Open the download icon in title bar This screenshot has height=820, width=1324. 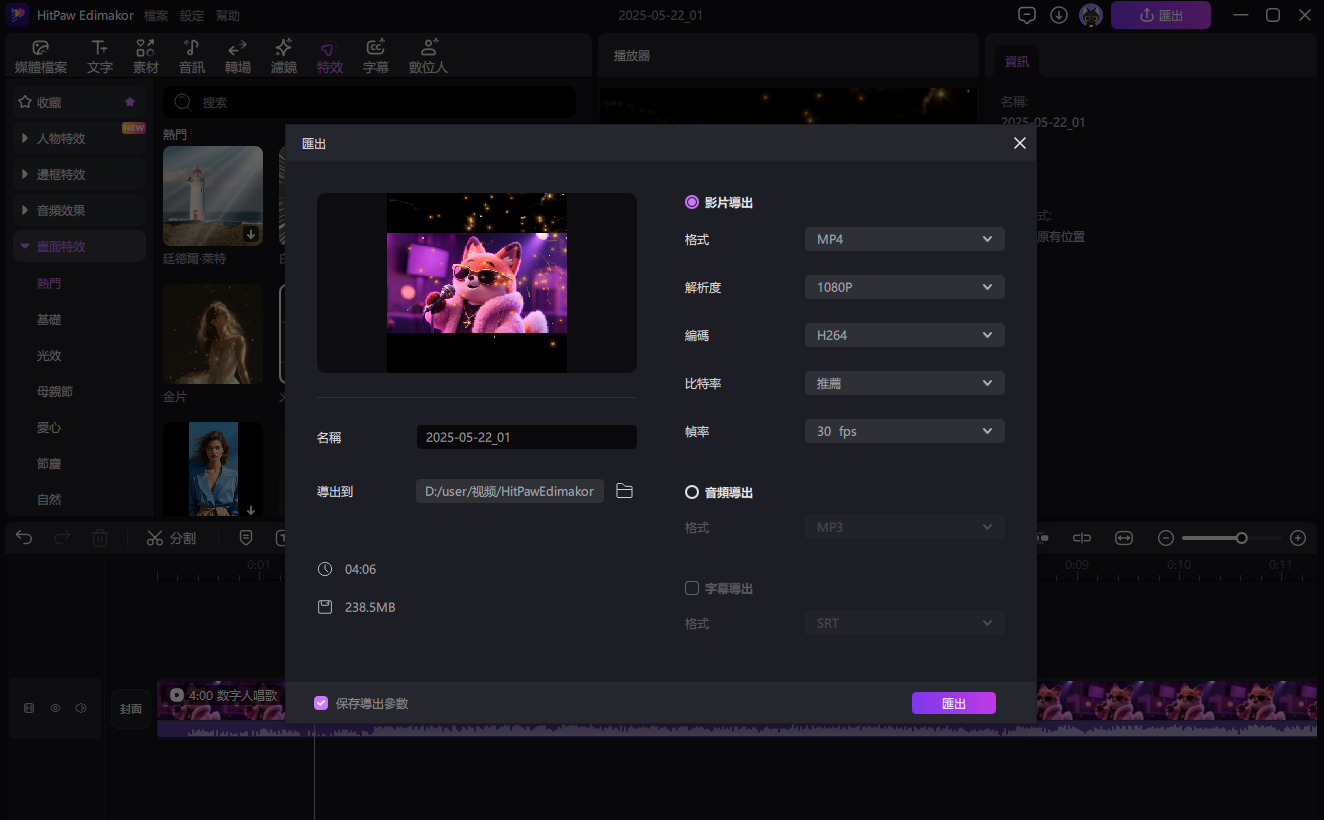click(1058, 15)
